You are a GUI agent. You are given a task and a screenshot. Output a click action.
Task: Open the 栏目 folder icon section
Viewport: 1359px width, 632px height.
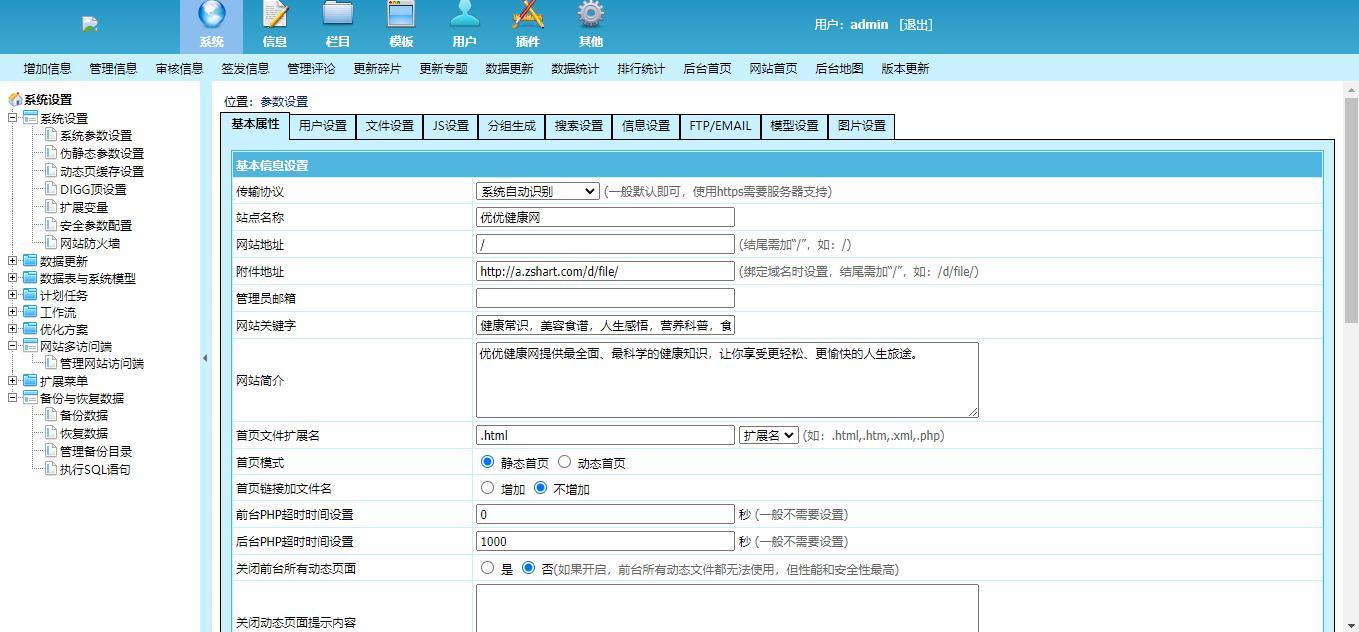coord(338,26)
